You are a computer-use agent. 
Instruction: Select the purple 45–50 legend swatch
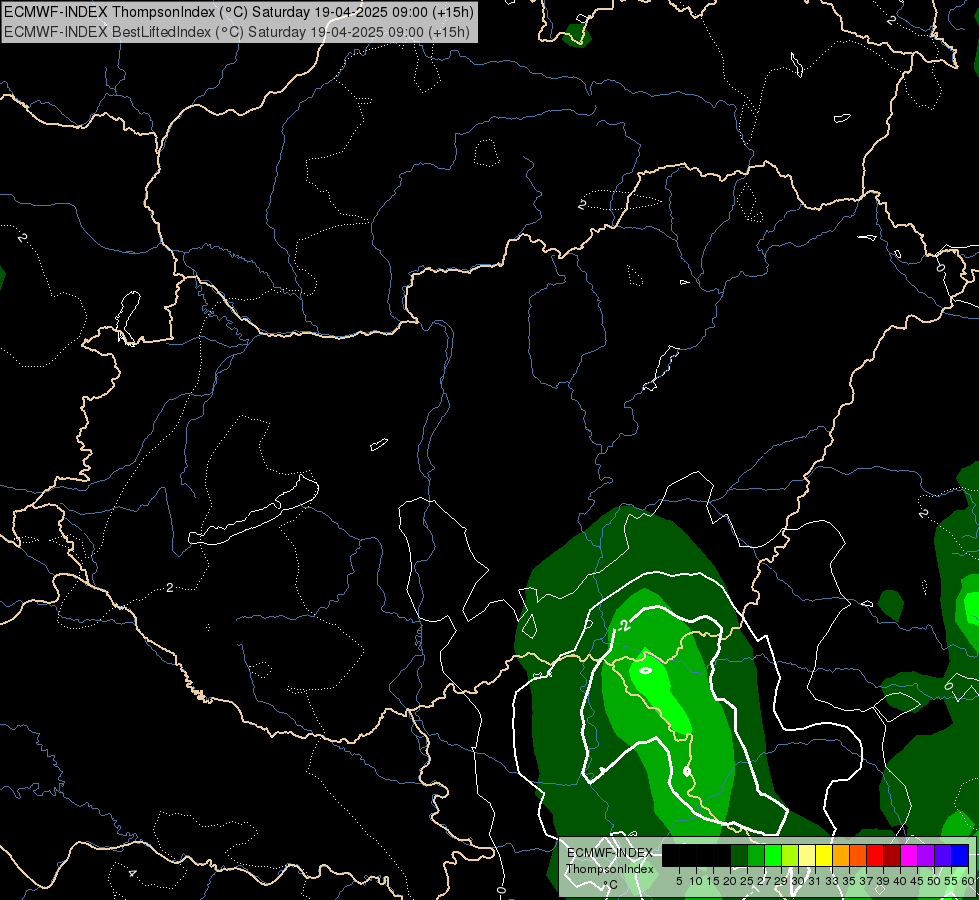click(x=926, y=856)
